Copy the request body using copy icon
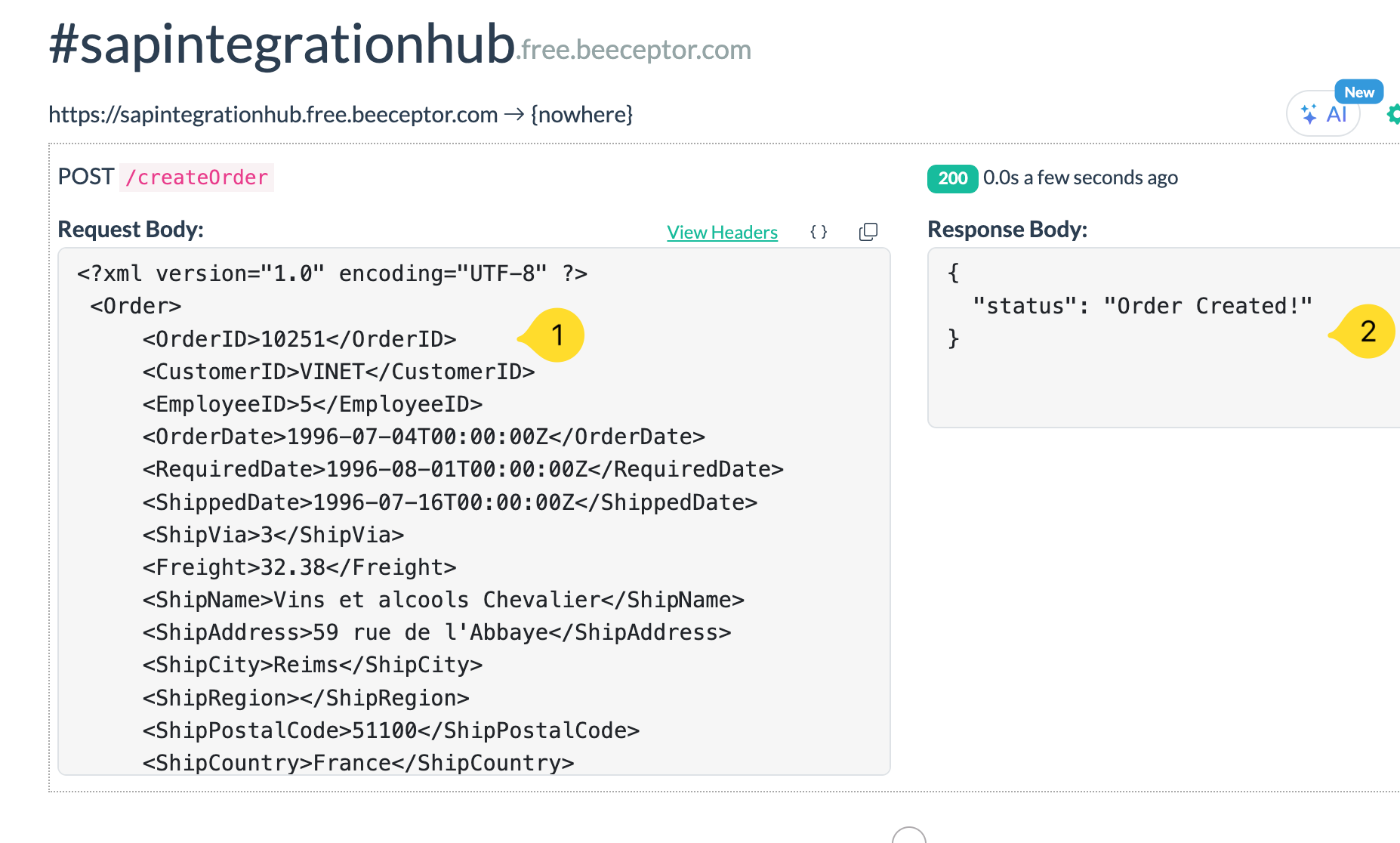The image size is (1400, 843). pos(868,232)
